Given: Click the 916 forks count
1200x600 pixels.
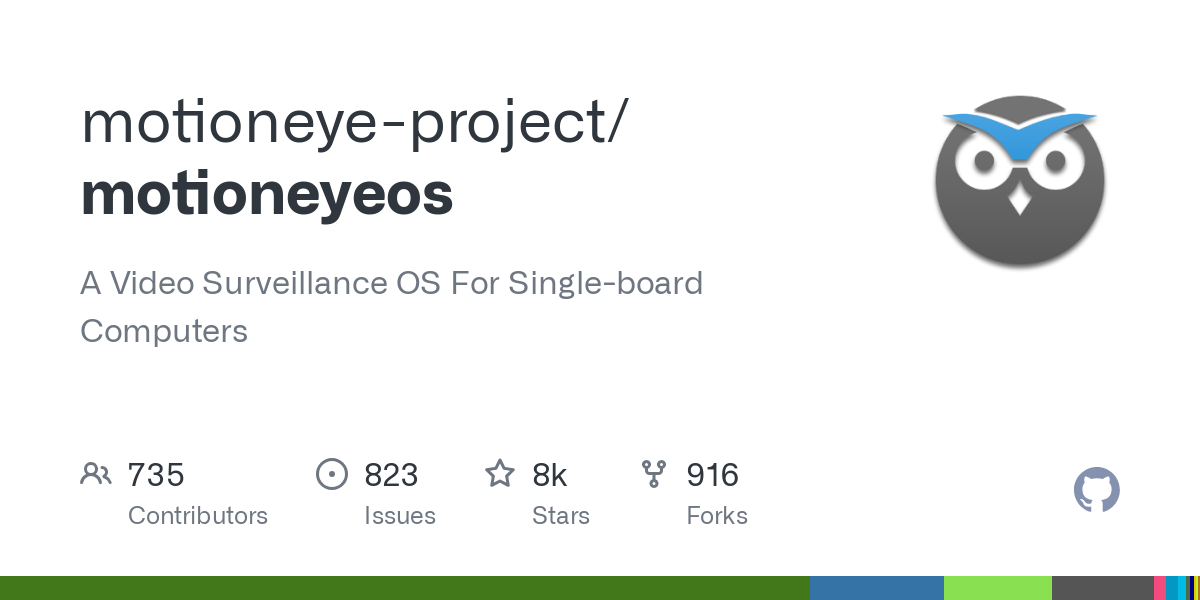Looking at the screenshot, I should [x=712, y=475].
